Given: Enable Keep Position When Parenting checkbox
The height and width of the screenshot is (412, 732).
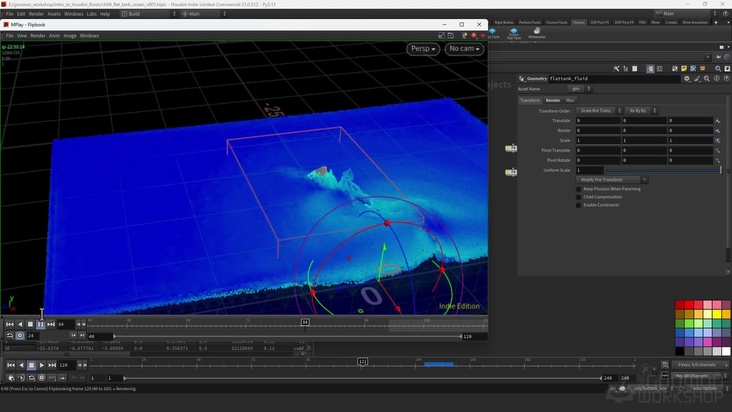Looking at the screenshot, I should pyautogui.click(x=579, y=188).
